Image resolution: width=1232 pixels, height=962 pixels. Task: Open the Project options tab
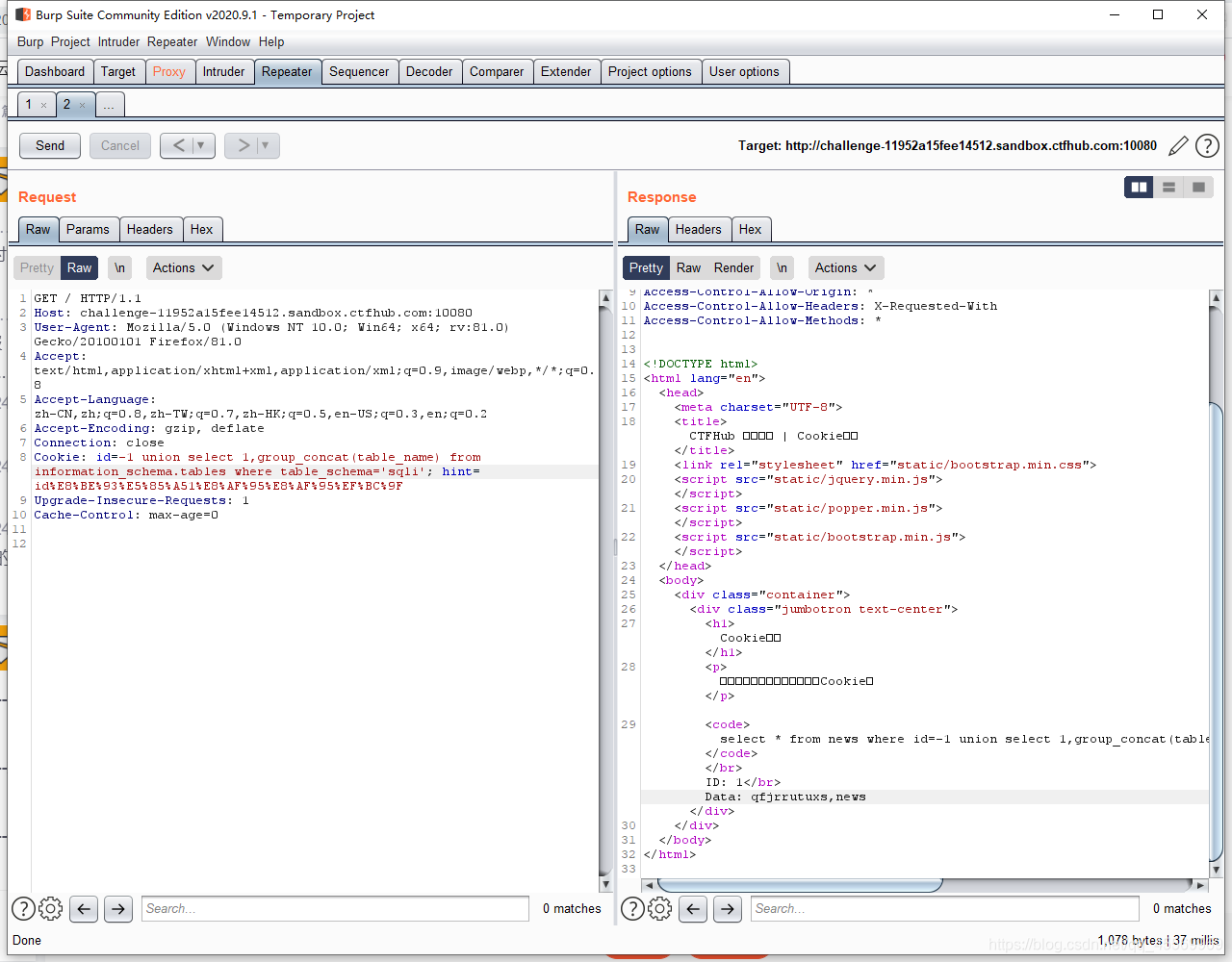click(650, 71)
